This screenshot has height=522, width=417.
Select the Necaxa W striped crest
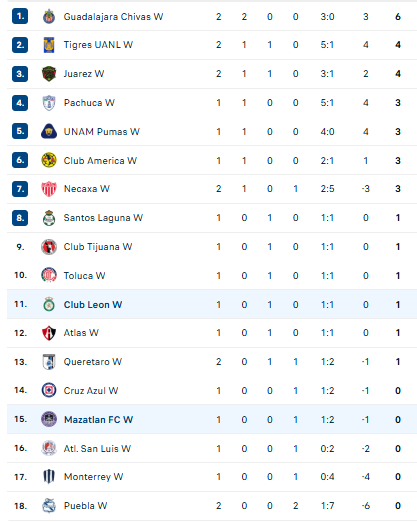tap(49, 189)
